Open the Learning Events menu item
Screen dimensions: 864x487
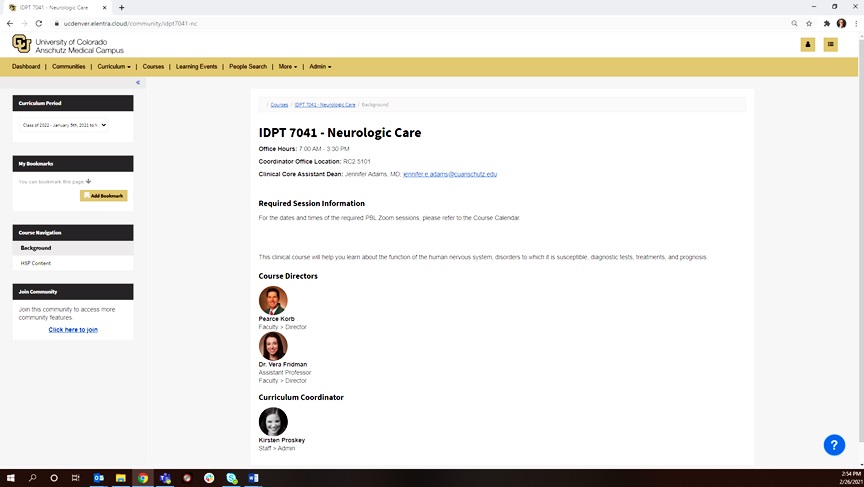coord(196,67)
